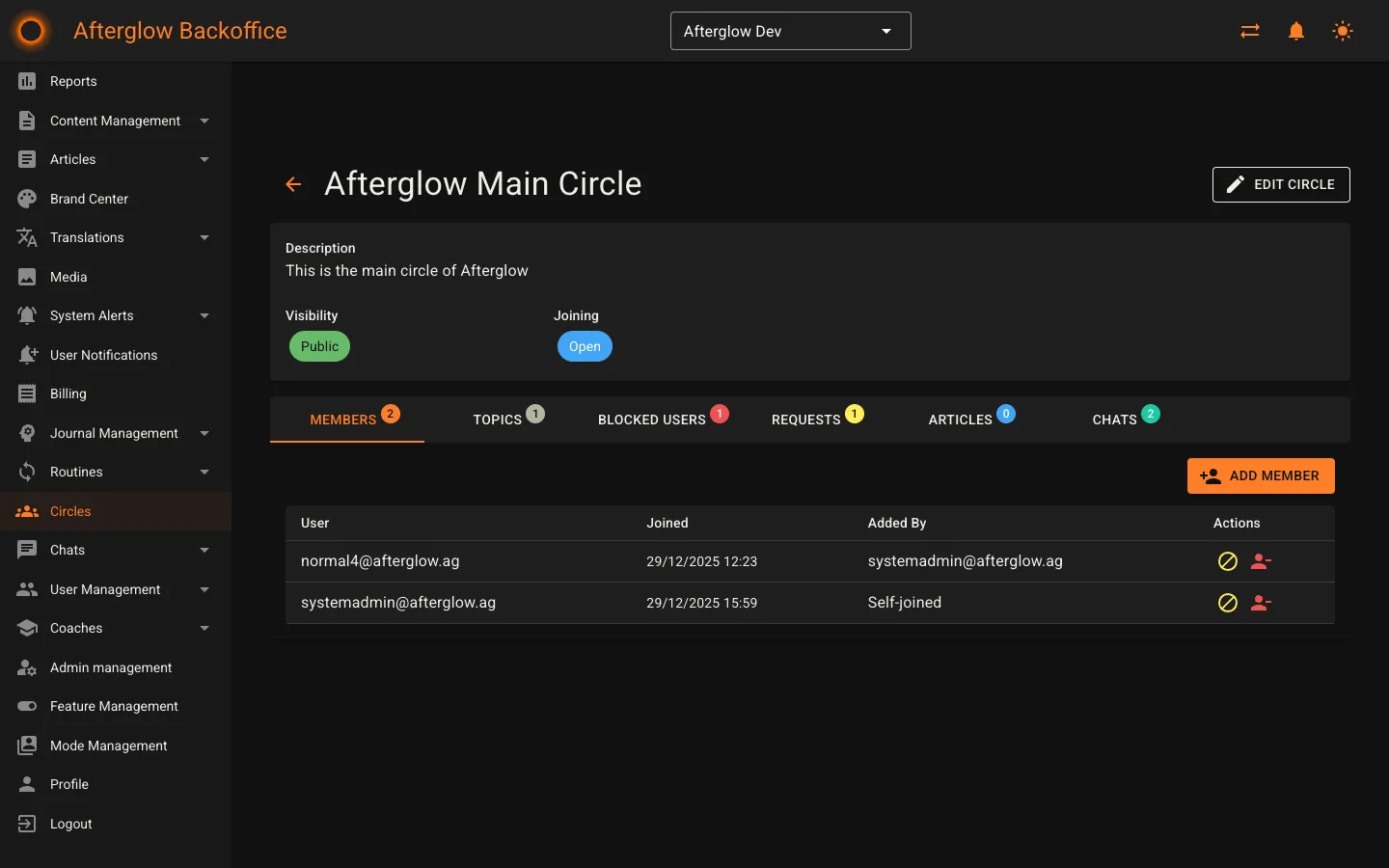Screen dimensions: 1389x868
Task: Open notifications via the bell icon
Action: [x=1295, y=31]
